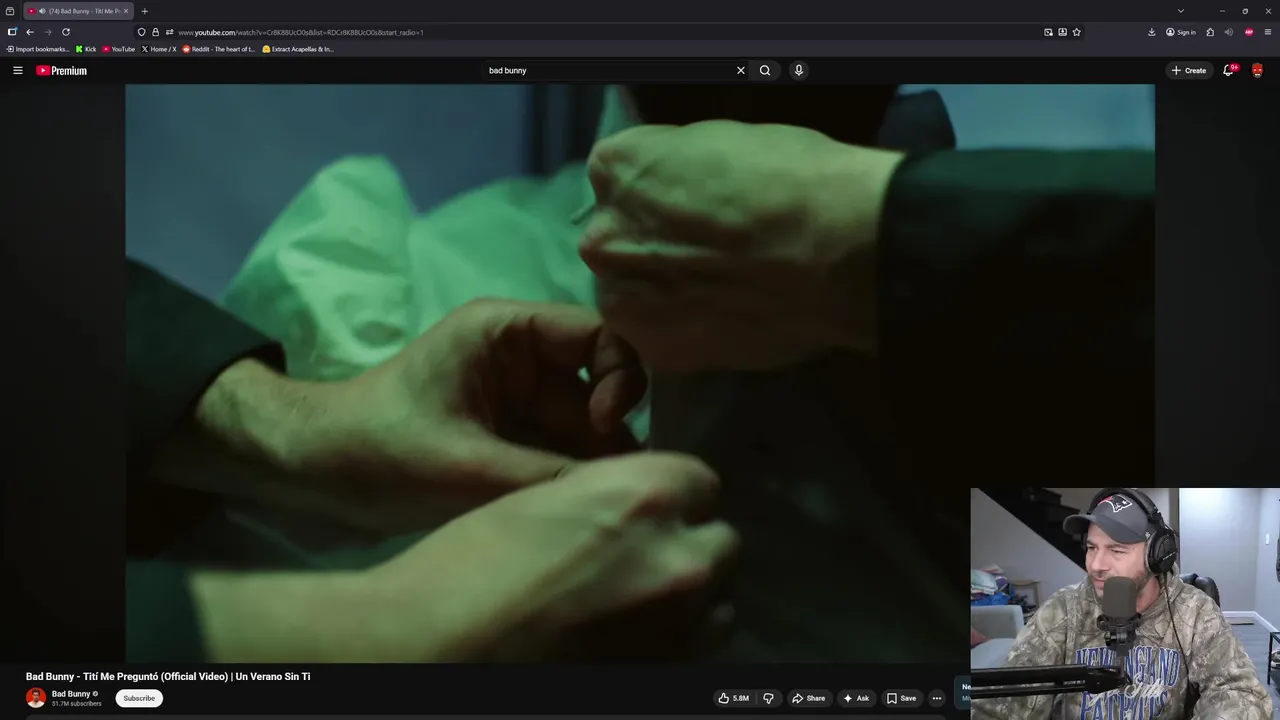View site security padlock info
This screenshot has height=720, width=1280.
click(x=155, y=32)
